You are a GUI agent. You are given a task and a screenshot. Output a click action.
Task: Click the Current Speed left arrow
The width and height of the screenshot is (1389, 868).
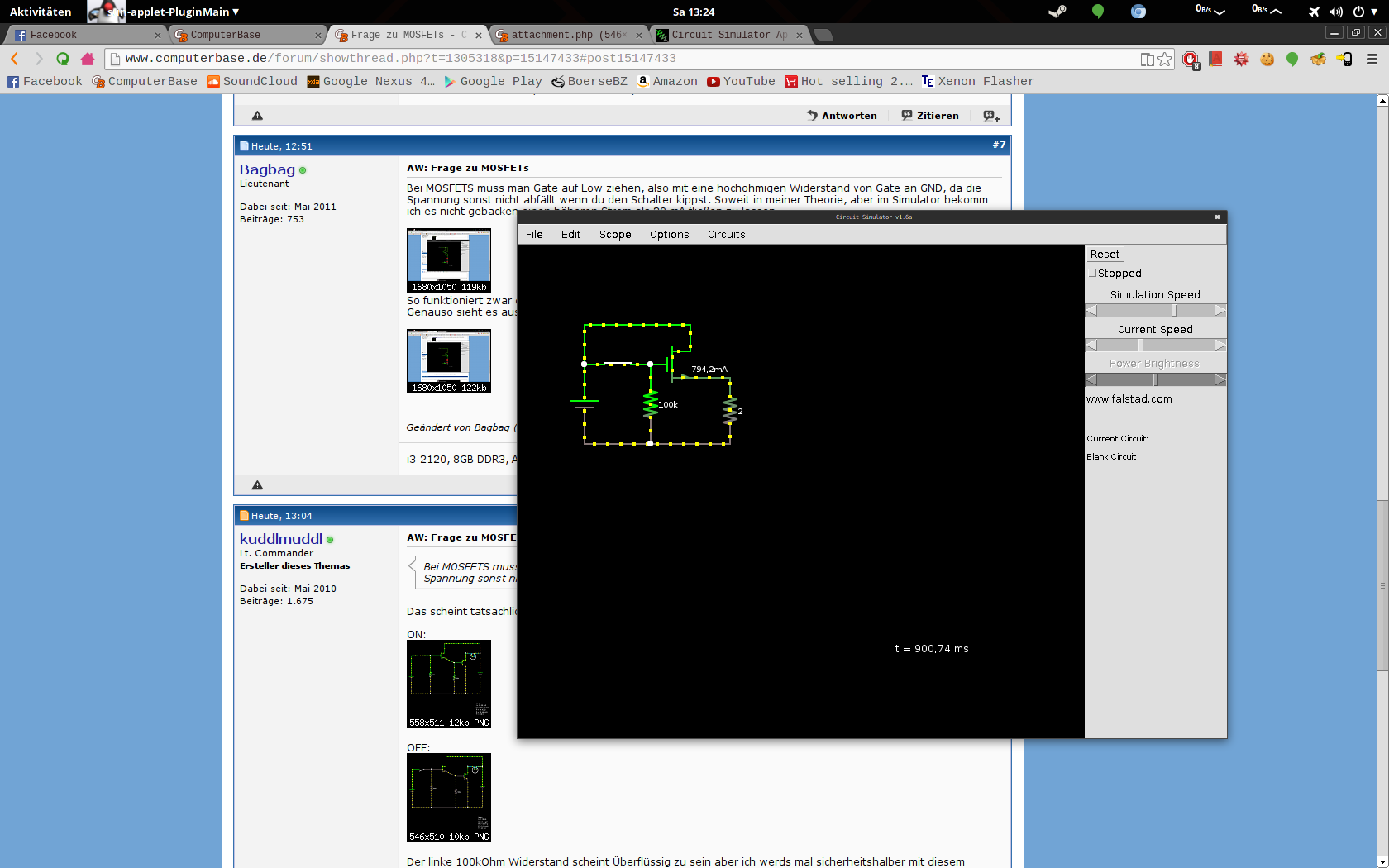point(1091,346)
